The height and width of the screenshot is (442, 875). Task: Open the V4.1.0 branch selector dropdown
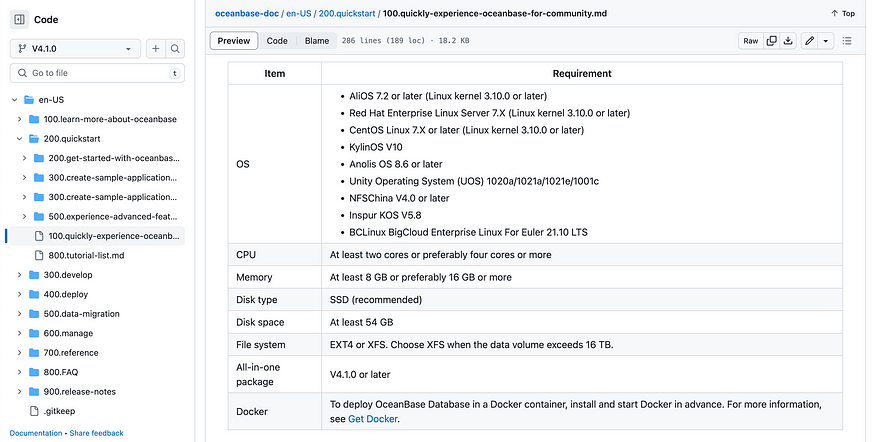75,49
